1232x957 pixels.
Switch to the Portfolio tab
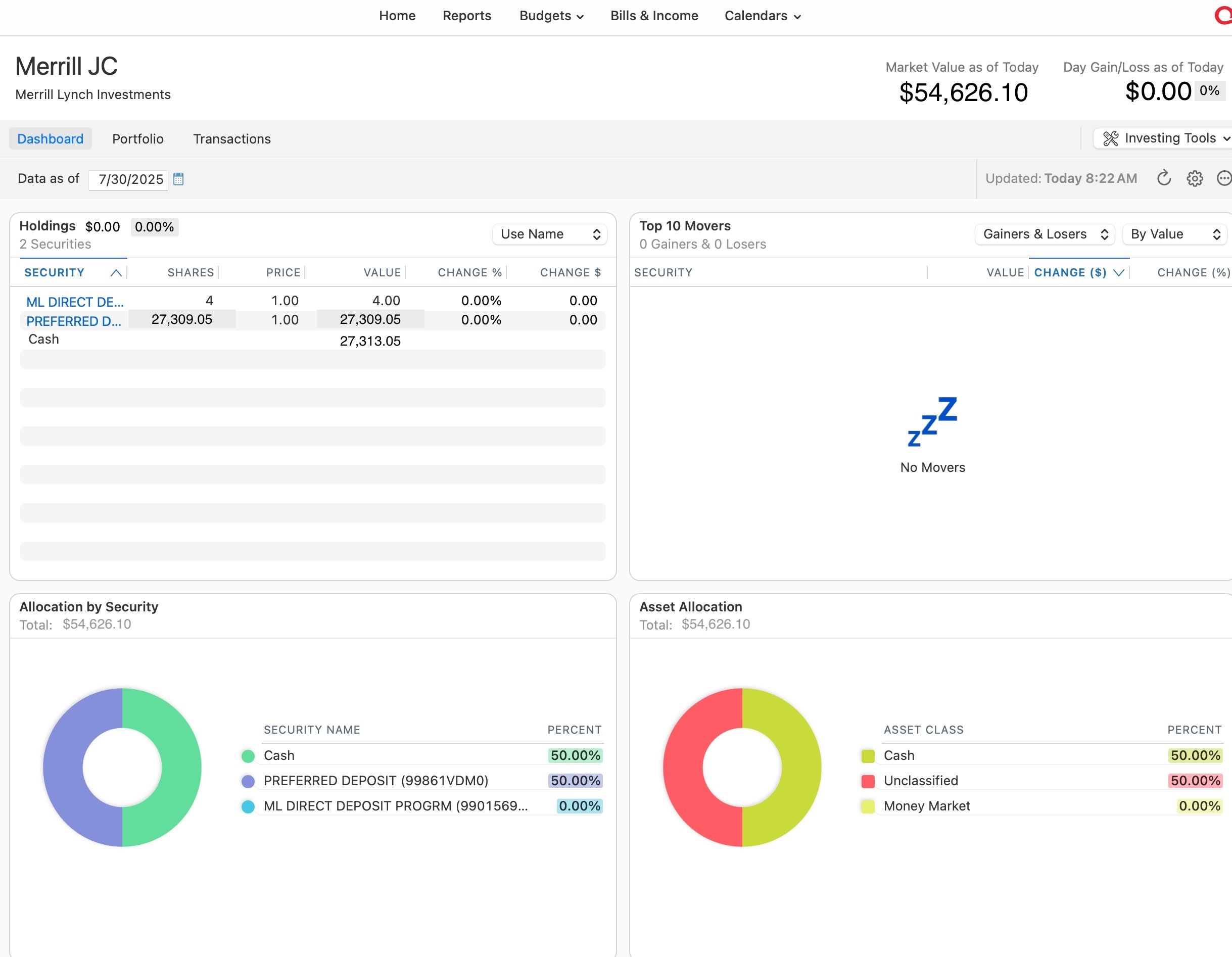pos(137,139)
